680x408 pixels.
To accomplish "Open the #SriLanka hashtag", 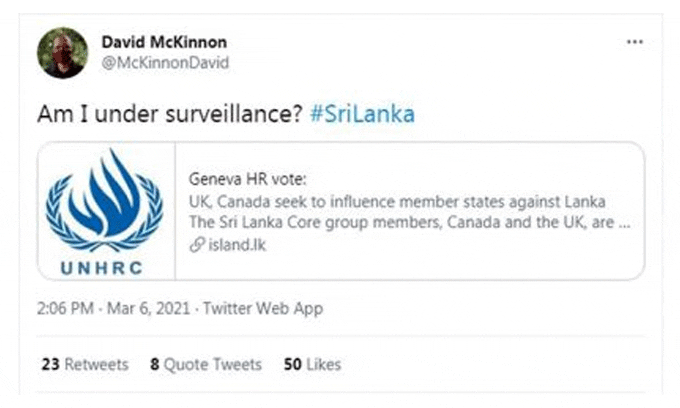I will point(361,114).
